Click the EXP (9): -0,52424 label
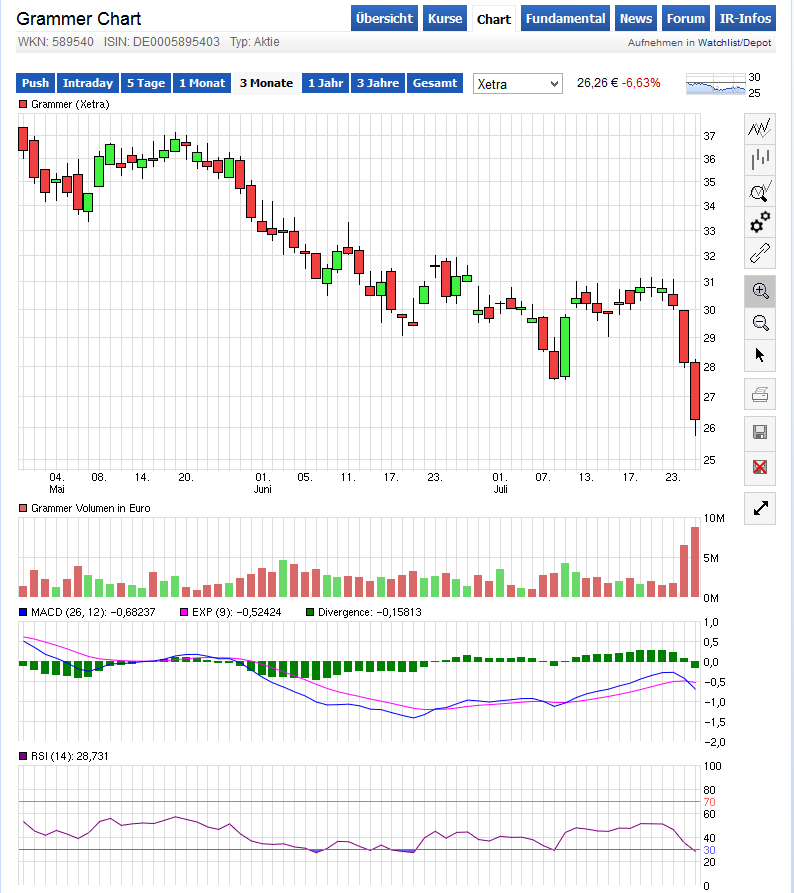 coord(236,612)
